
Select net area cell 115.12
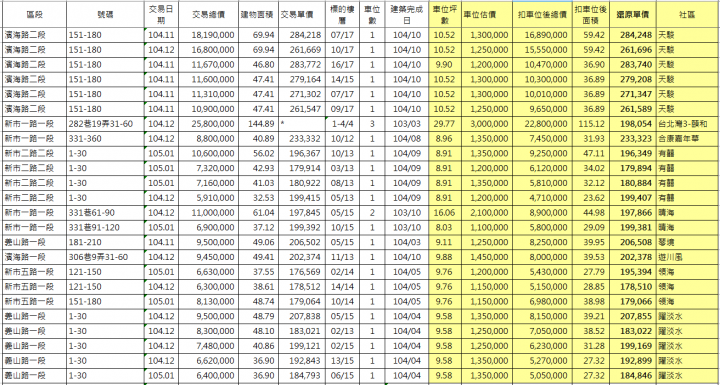coord(591,124)
